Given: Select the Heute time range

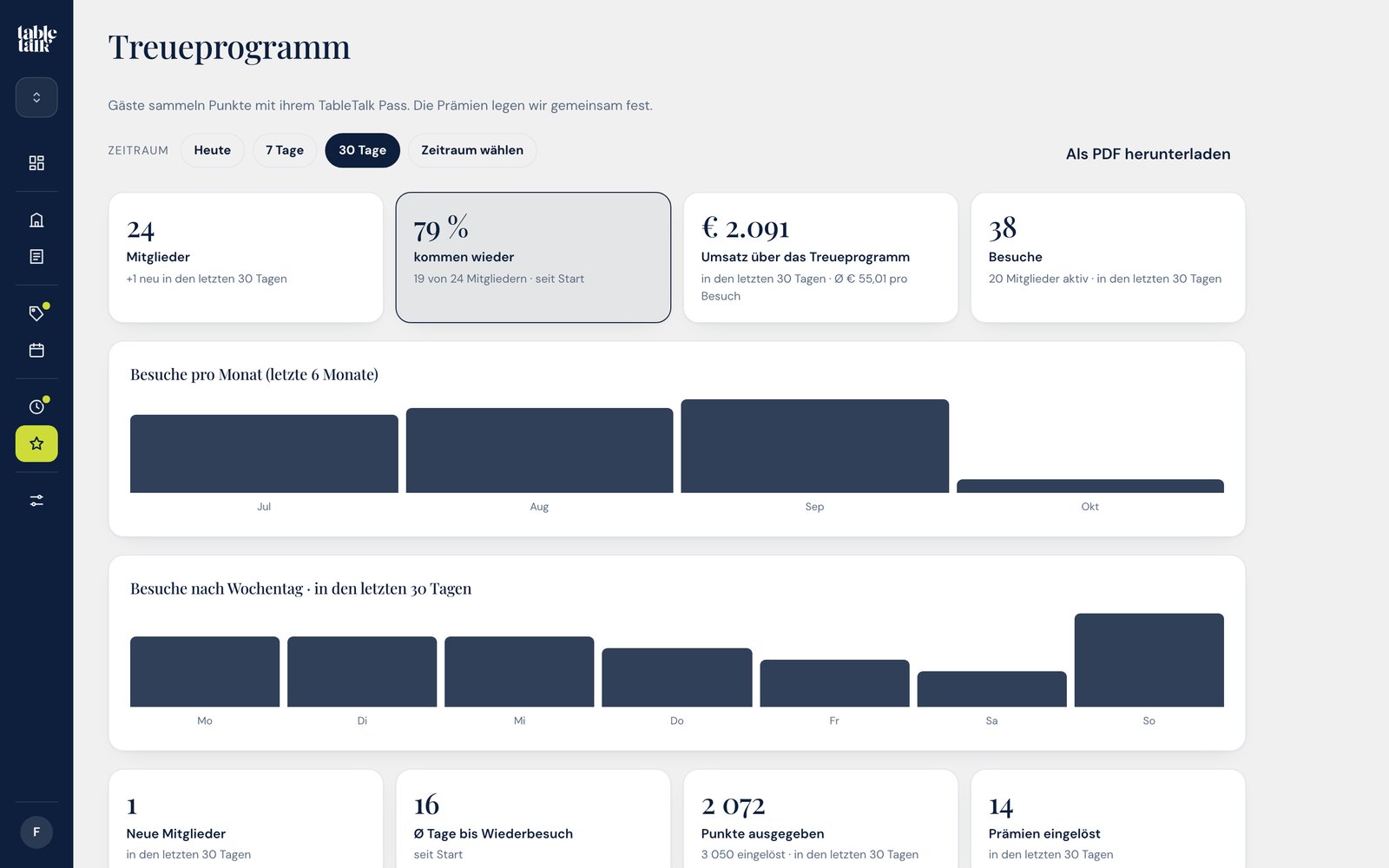Looking at the screenshot, I should point(213,150).
